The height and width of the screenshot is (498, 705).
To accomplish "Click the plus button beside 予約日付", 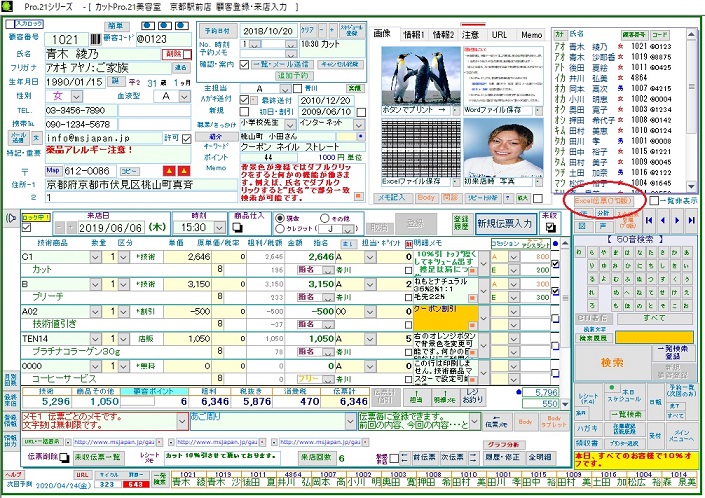I will coord(332,31).
